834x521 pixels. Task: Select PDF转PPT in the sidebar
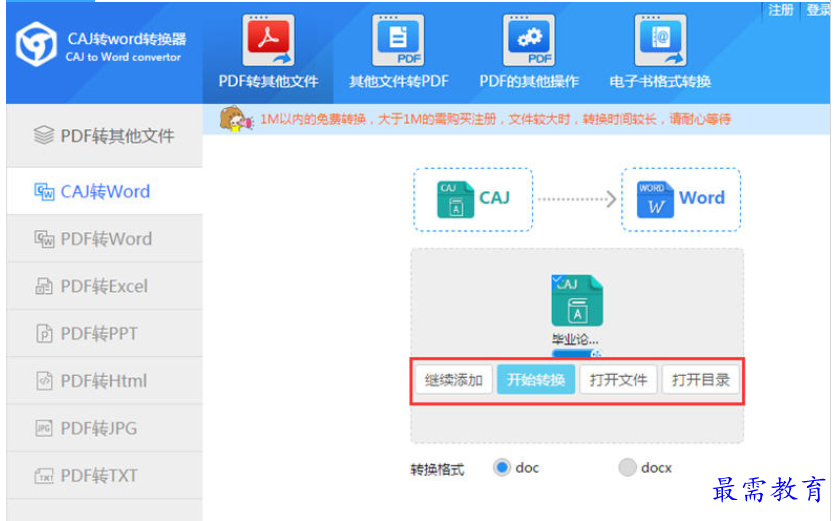[x=104, y=333]
